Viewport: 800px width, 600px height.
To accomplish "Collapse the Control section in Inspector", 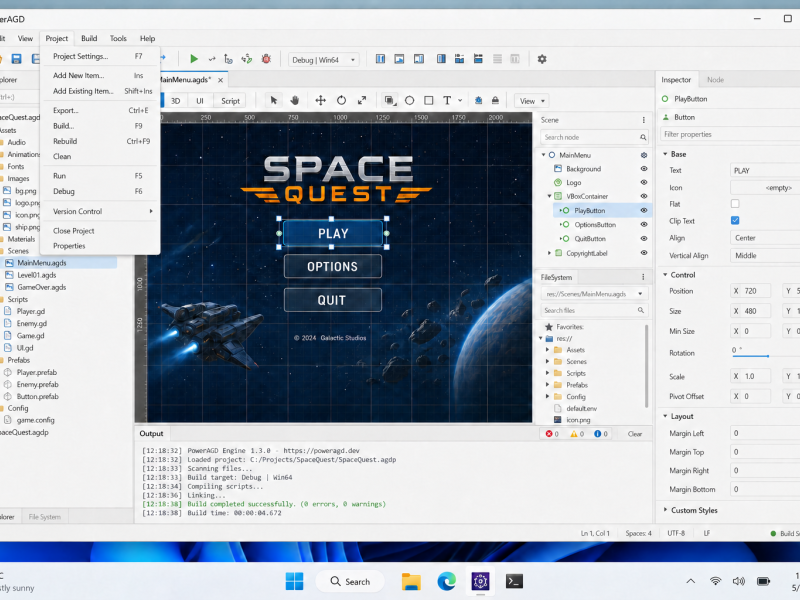I will tap(665, 274).
